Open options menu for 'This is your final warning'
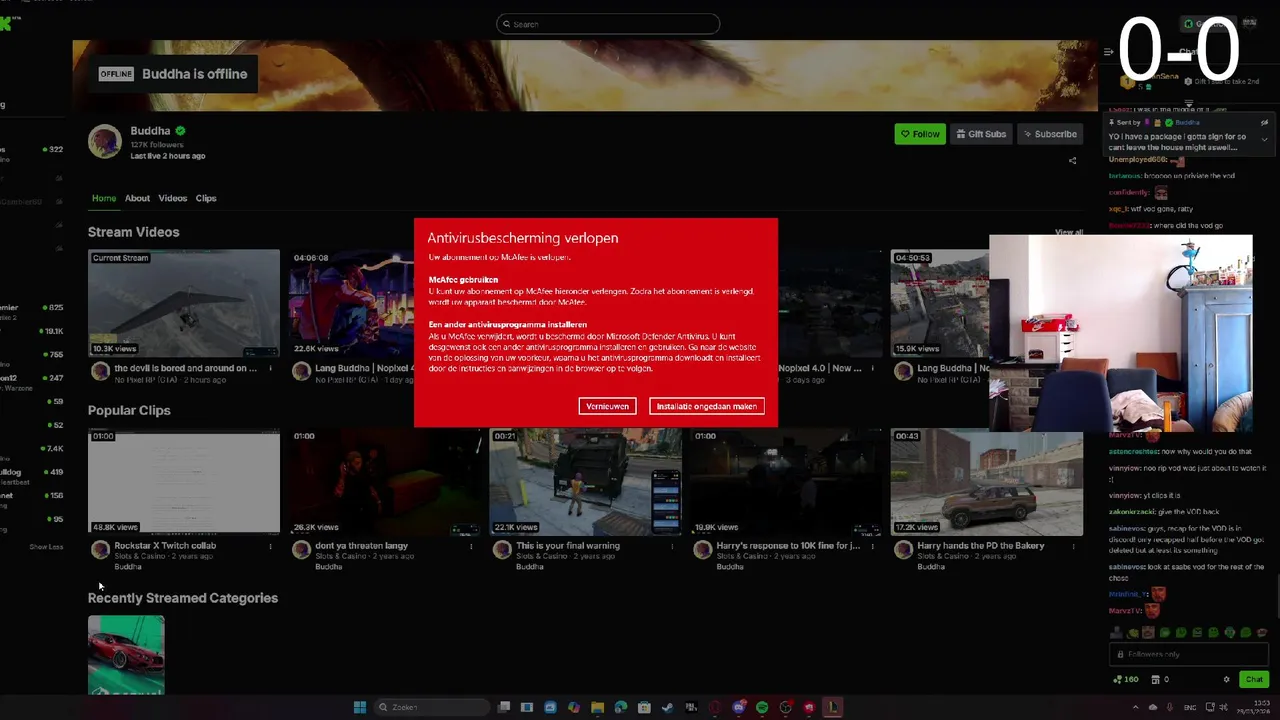The width and height of the screenshot is (1280, 720). [672, 547]
